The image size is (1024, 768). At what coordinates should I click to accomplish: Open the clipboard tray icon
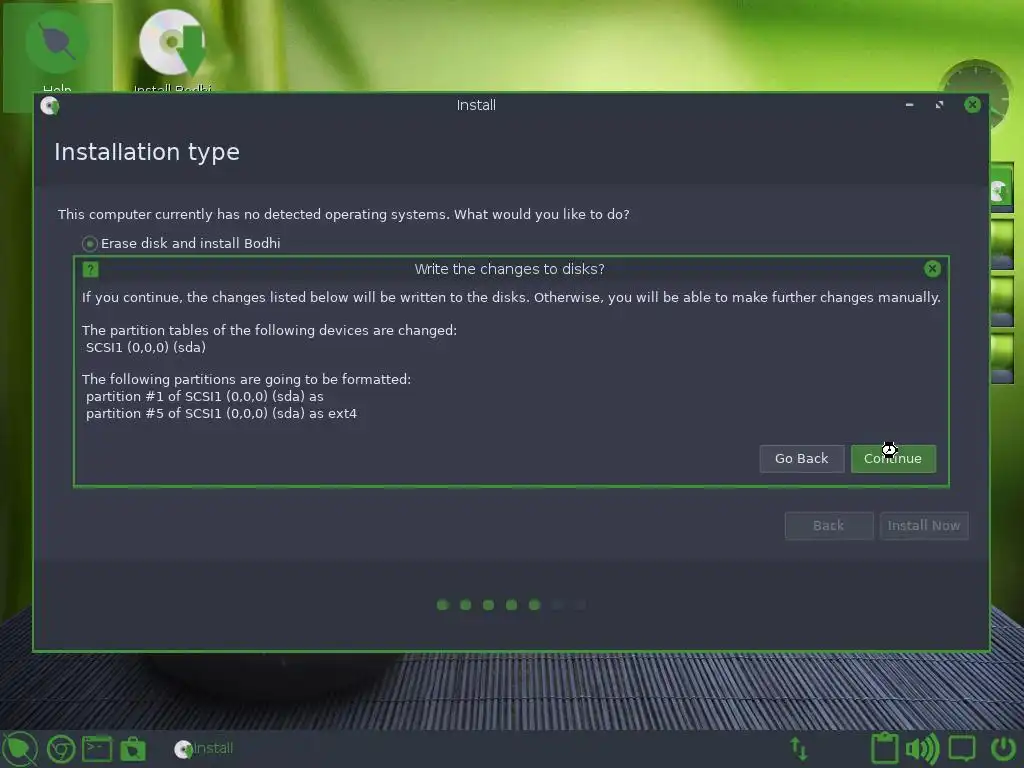point(885,748)
